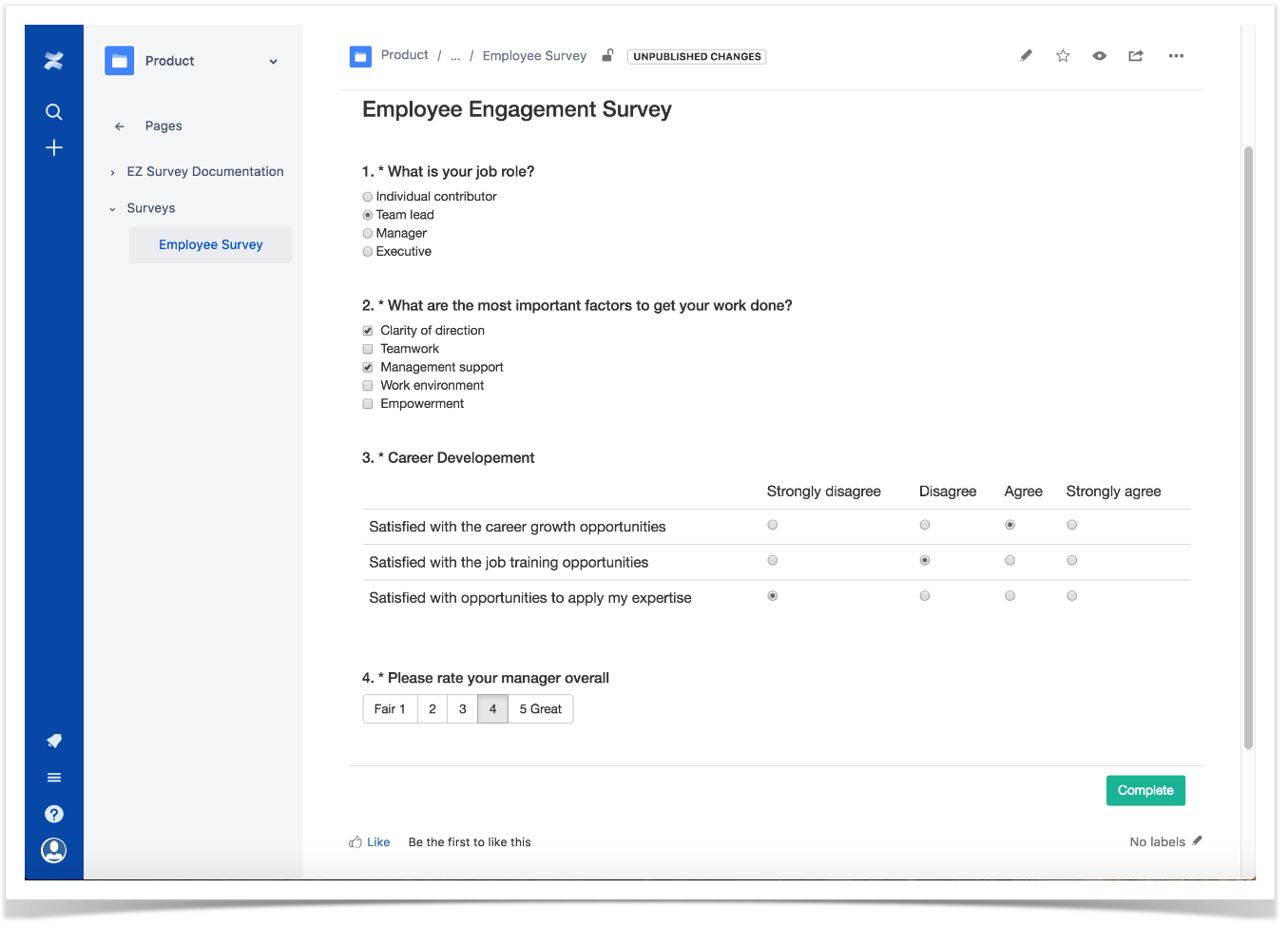Click Product space icon in breadcrumb
The image size is (1288, 927).
click(x=360, y=57)
